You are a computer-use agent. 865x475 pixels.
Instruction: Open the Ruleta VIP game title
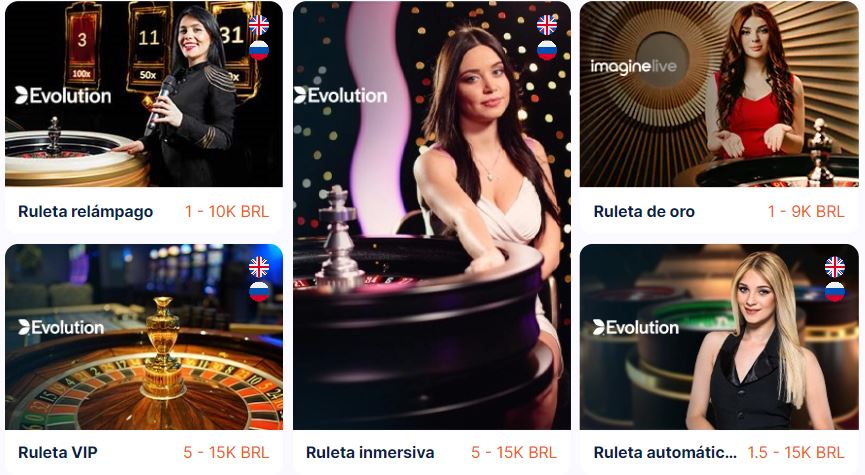(x=58, y=452)
